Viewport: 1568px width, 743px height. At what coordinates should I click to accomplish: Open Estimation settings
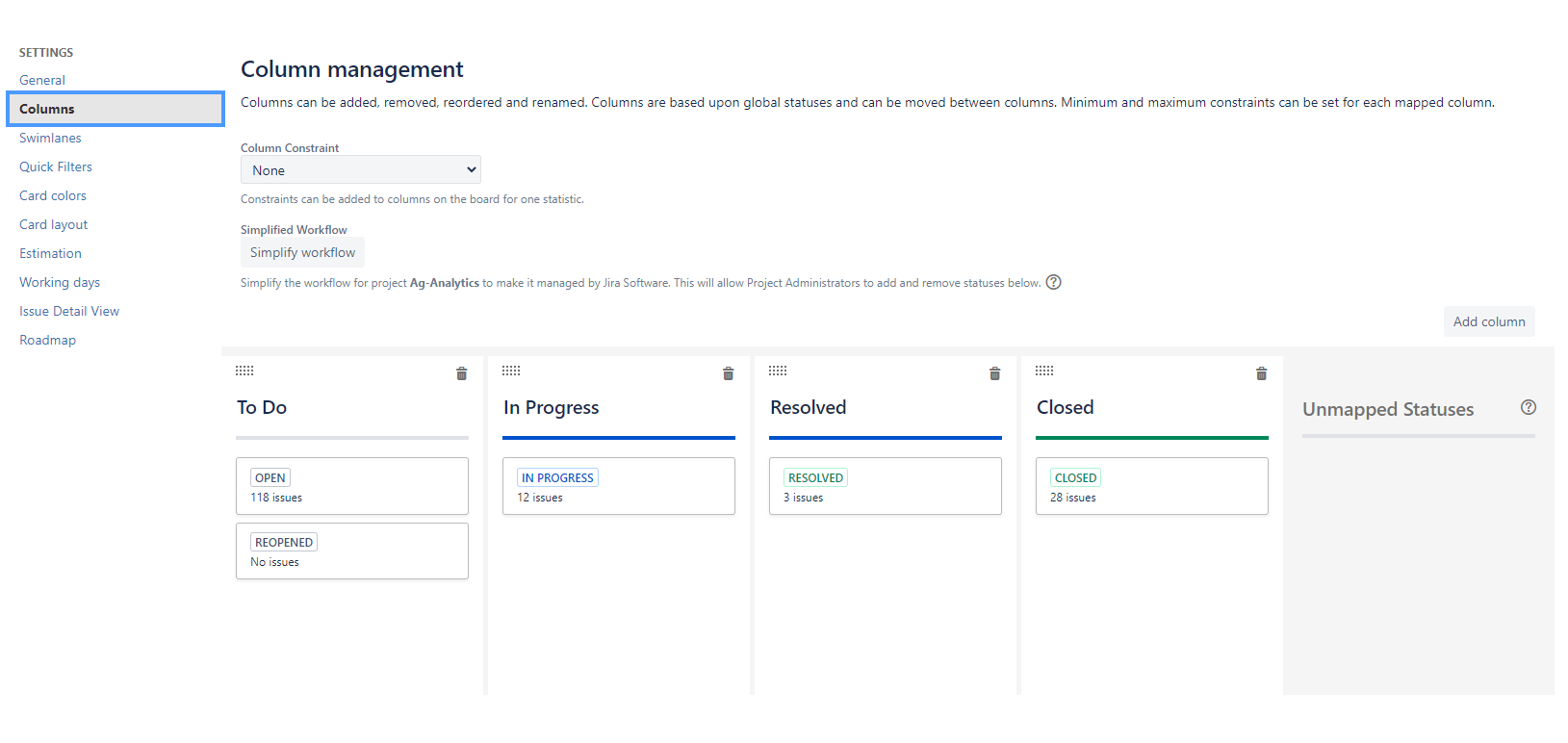(x=50, y=253)
